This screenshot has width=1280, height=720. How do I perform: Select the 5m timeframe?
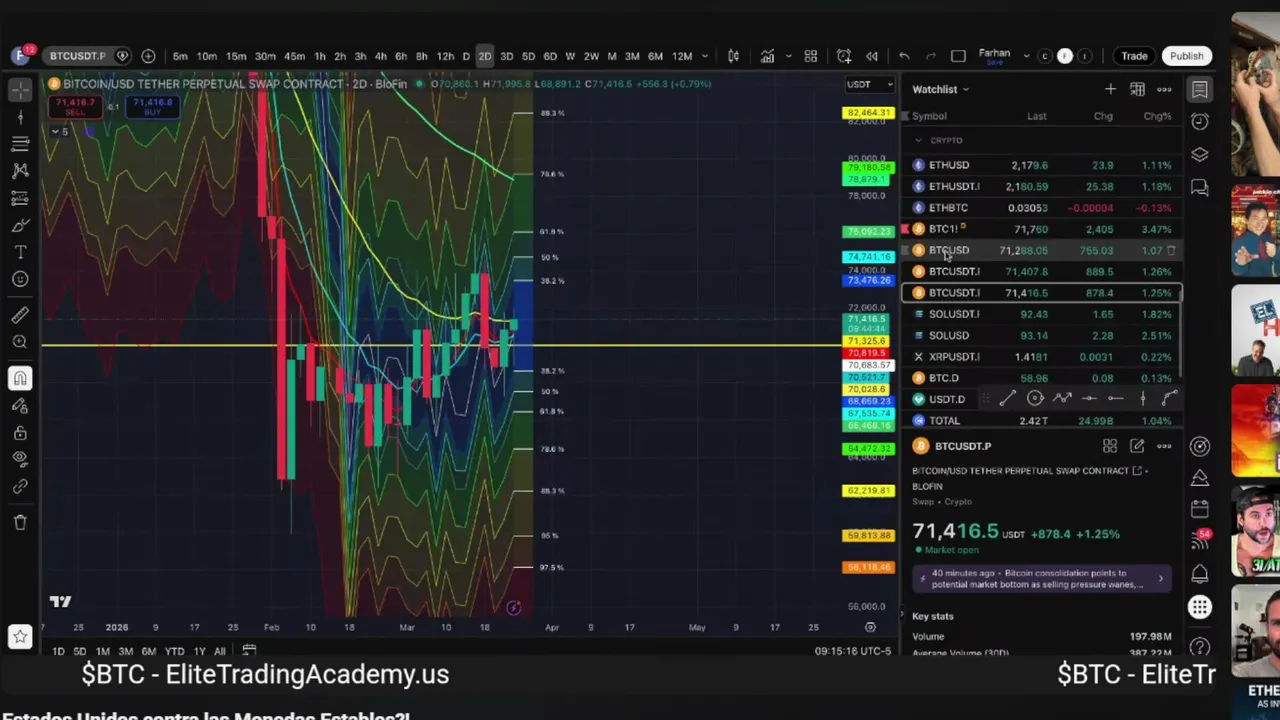coord(180,56)
